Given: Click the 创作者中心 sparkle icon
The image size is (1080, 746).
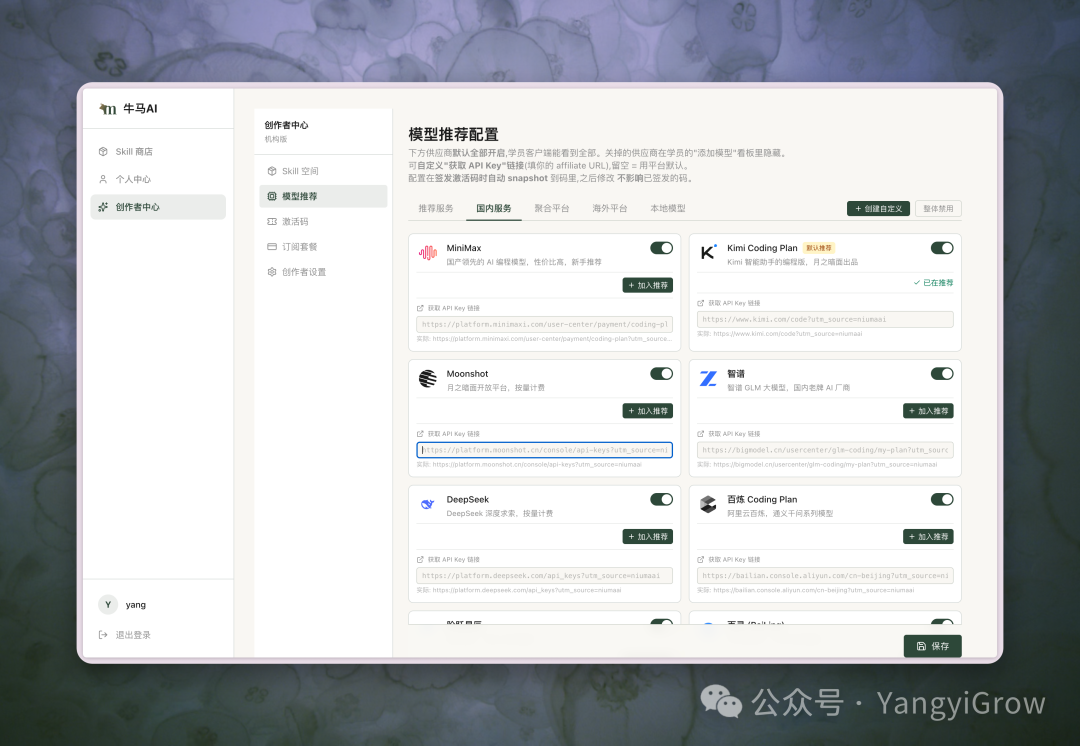Looking at the screenshot, I should [x=103, y=207].
